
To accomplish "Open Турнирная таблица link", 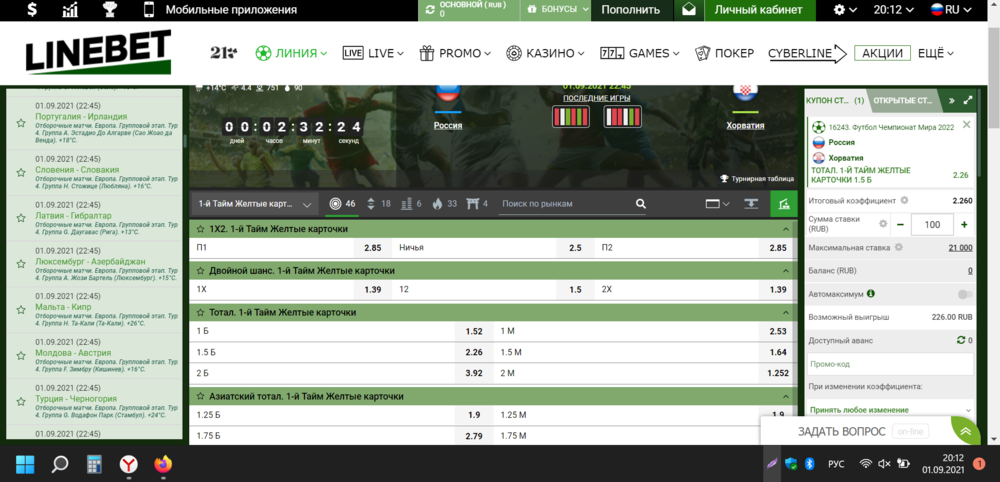I will click(757, 179).
